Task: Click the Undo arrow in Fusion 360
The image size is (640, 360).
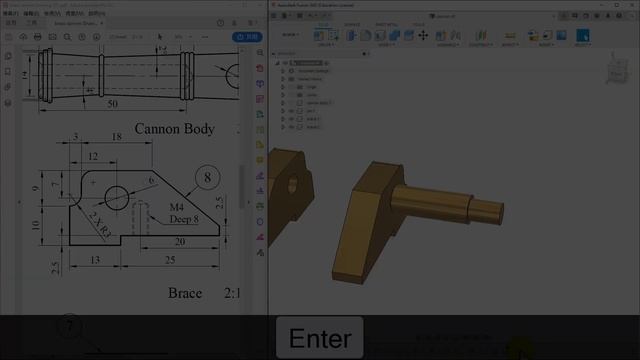Action: pos(311,16)
